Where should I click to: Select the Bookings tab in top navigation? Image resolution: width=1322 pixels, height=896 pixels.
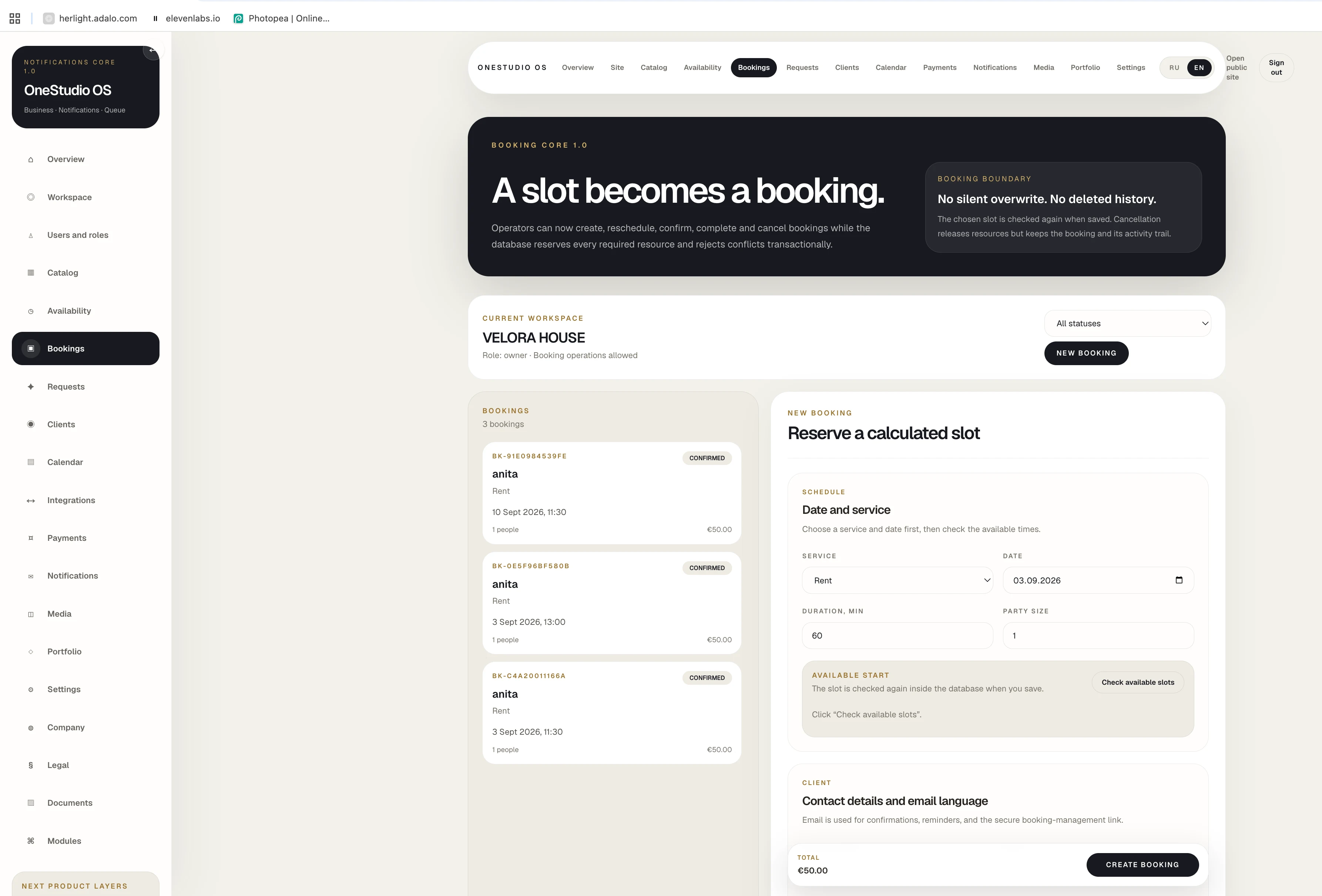(754, 68)
